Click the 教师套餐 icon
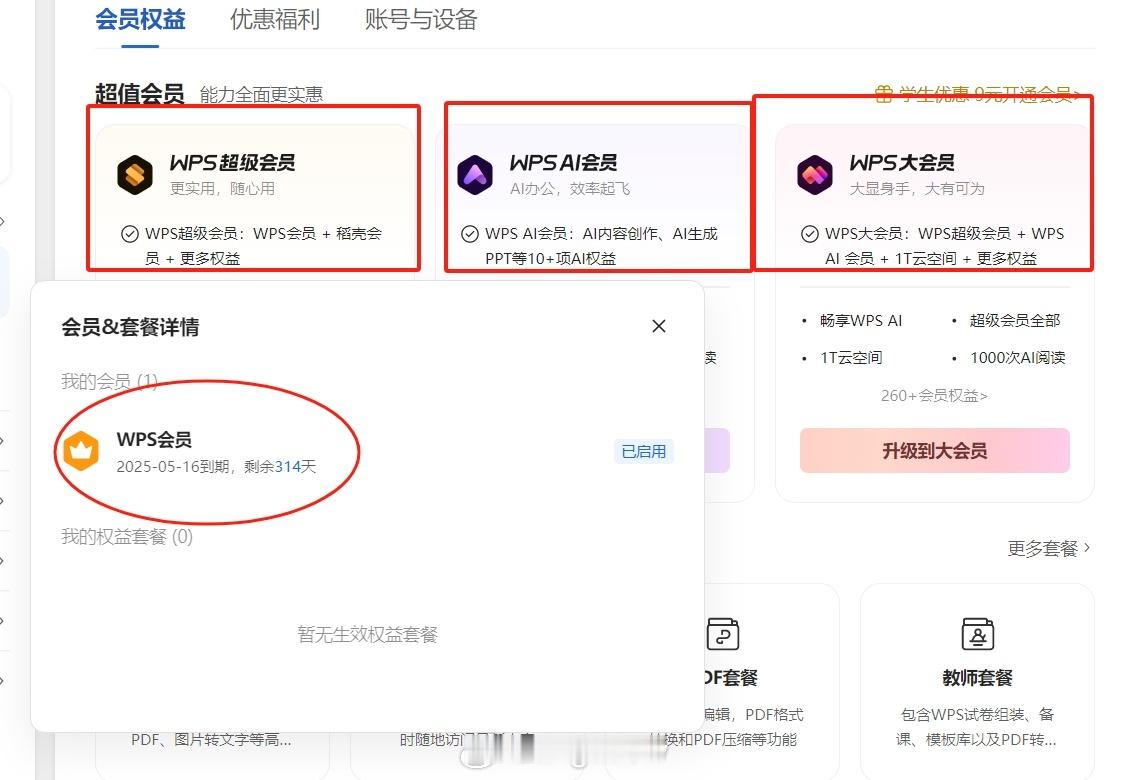Viewport: 1130px width, 780px height. click(978, 634)
